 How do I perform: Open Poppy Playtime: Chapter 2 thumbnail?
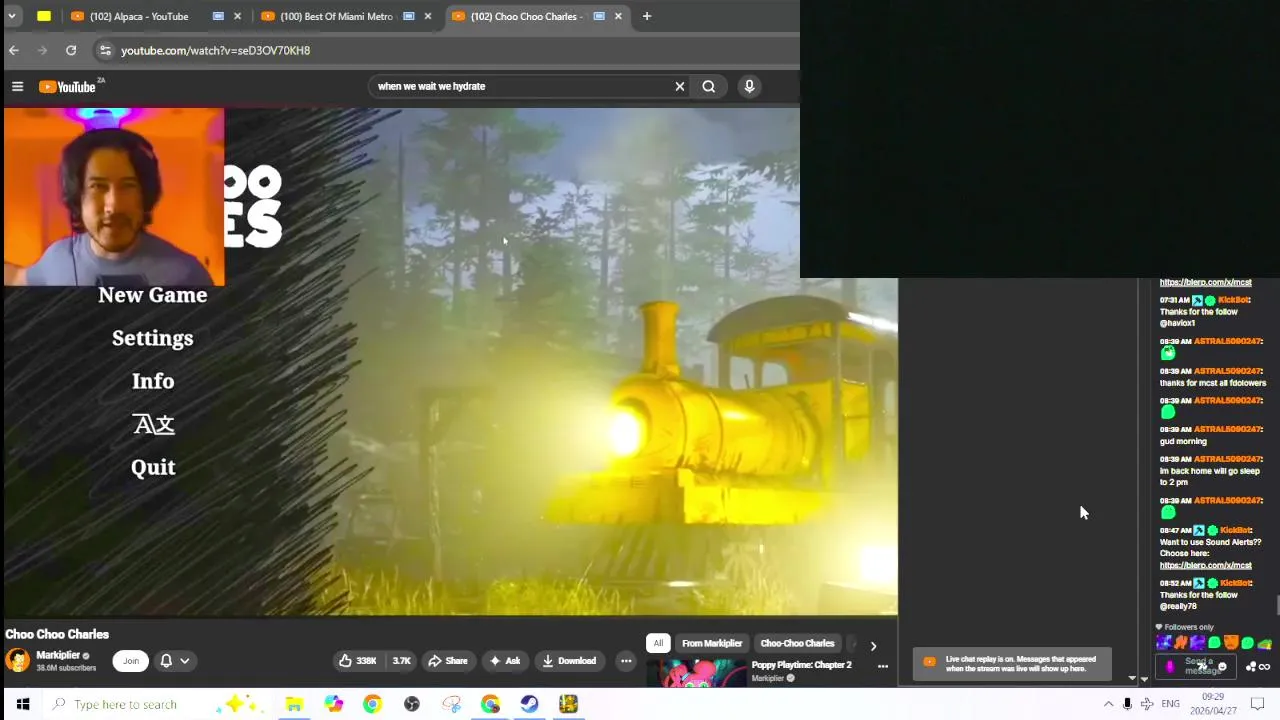[696, 673]
